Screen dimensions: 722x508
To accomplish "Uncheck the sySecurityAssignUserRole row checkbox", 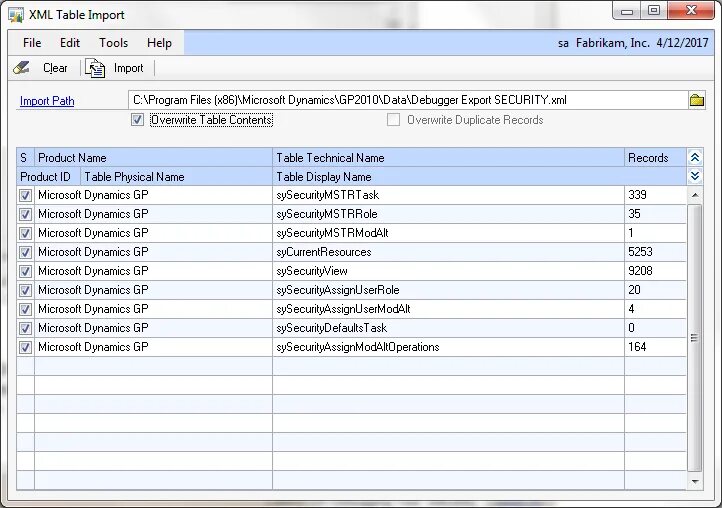I will click(25, 290).
